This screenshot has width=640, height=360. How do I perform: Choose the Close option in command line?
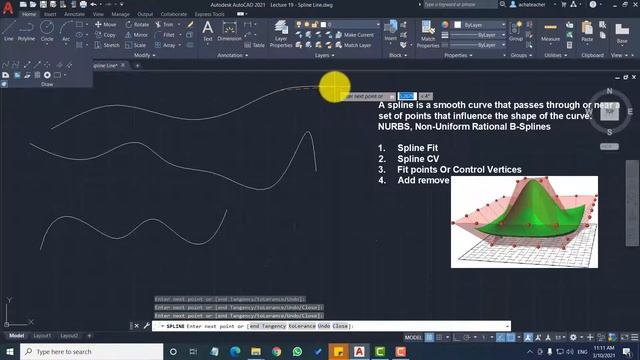coord(340,326)
